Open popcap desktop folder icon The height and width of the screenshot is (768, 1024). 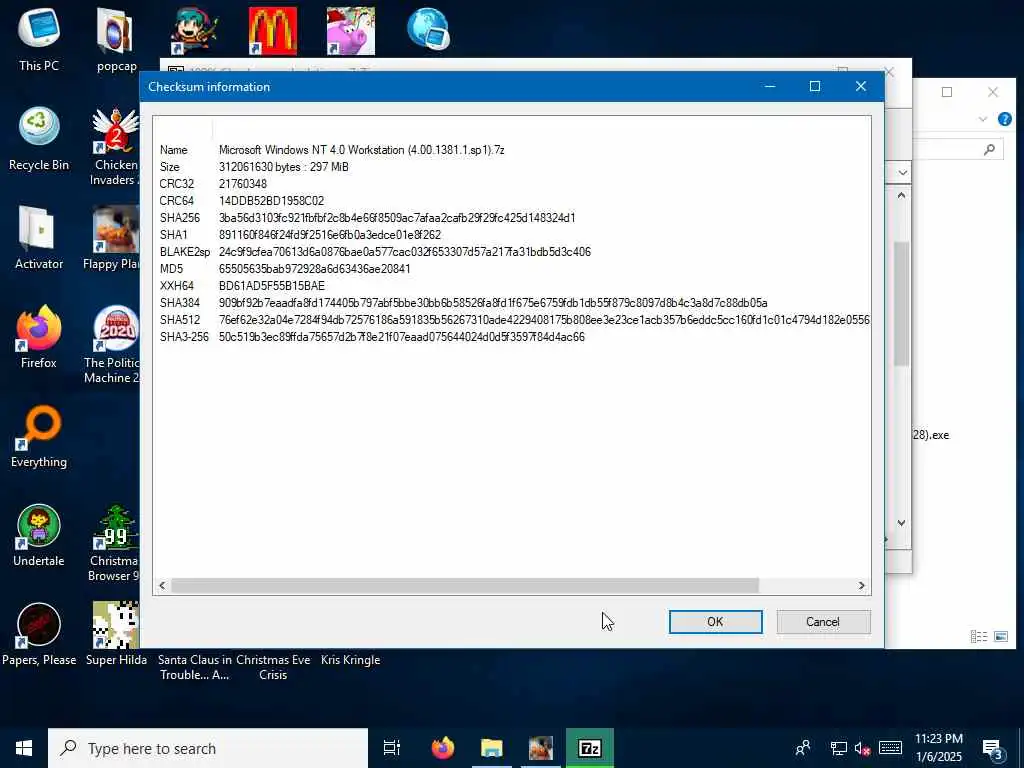pyautogui.click(x=116, y=39)
